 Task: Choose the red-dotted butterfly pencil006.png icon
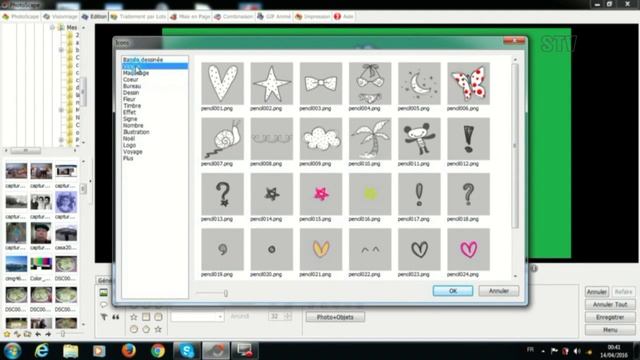coord(468,83)
